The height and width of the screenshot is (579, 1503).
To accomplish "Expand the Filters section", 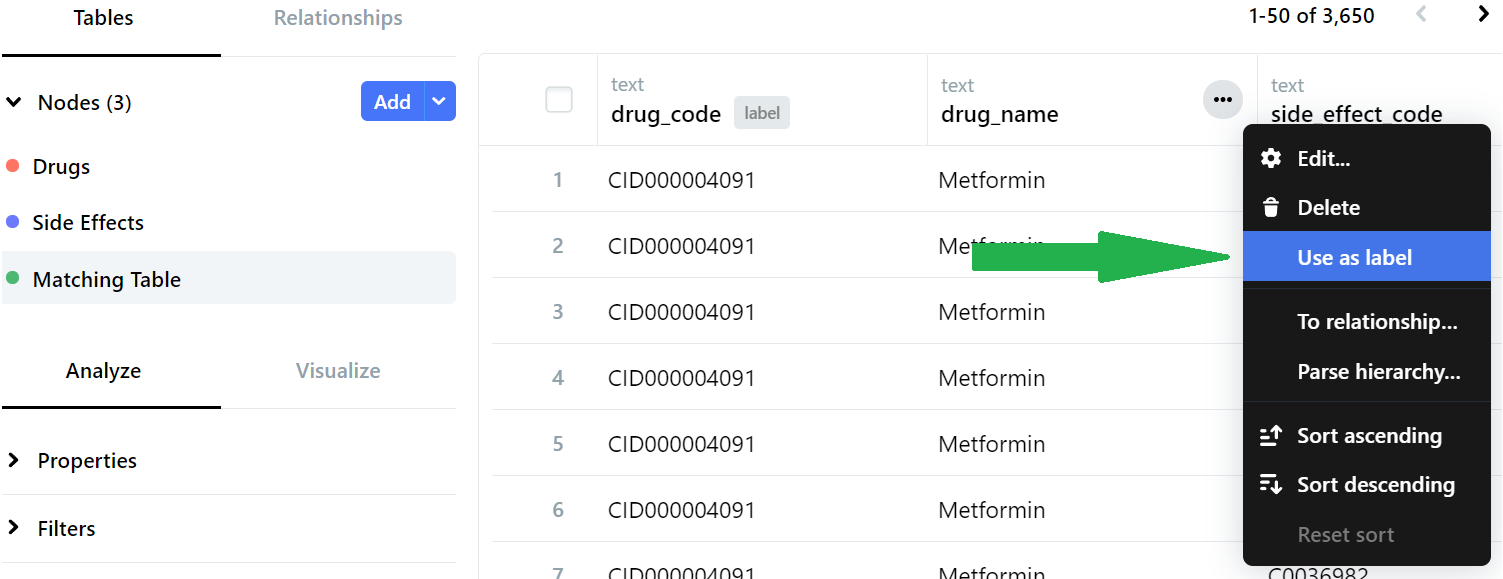I will click(14, 528).
